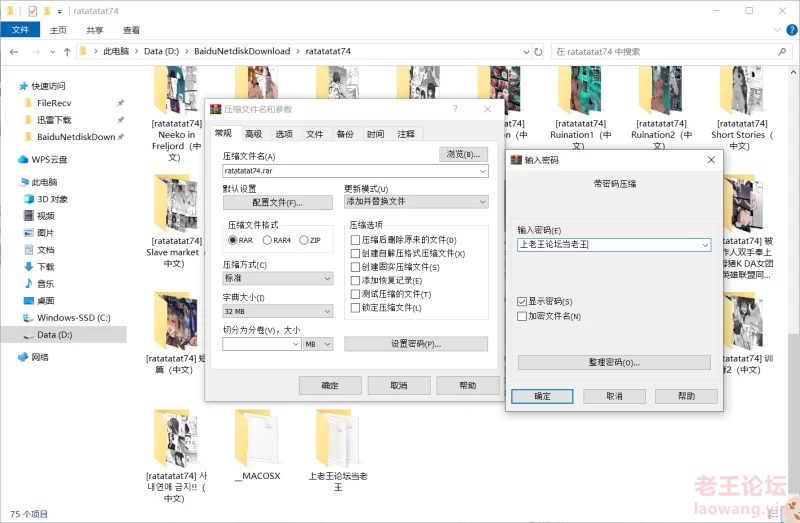Open 3D 对象 in sidebar
The width and height of the screenshot is (800, 523).
(52, 199)
